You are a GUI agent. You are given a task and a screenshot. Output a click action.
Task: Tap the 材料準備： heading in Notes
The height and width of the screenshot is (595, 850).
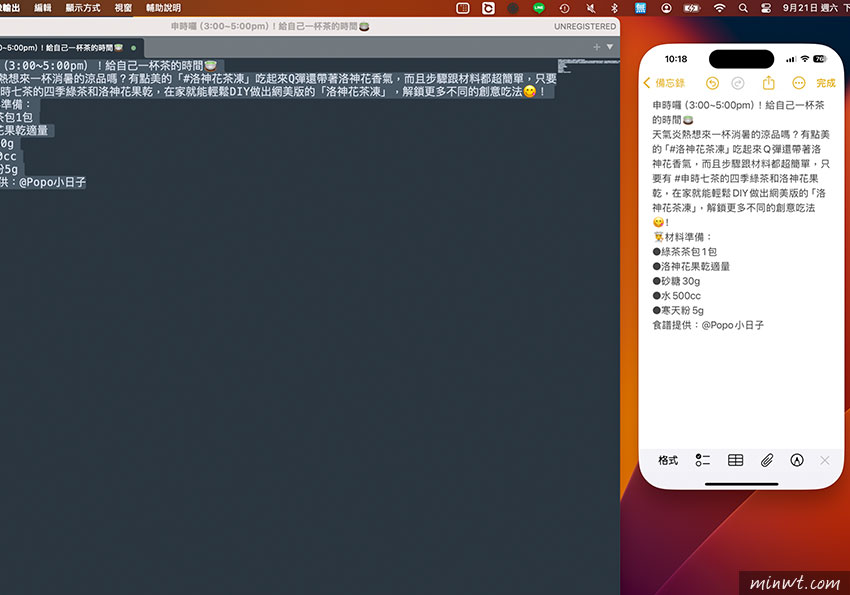[682, 237]
